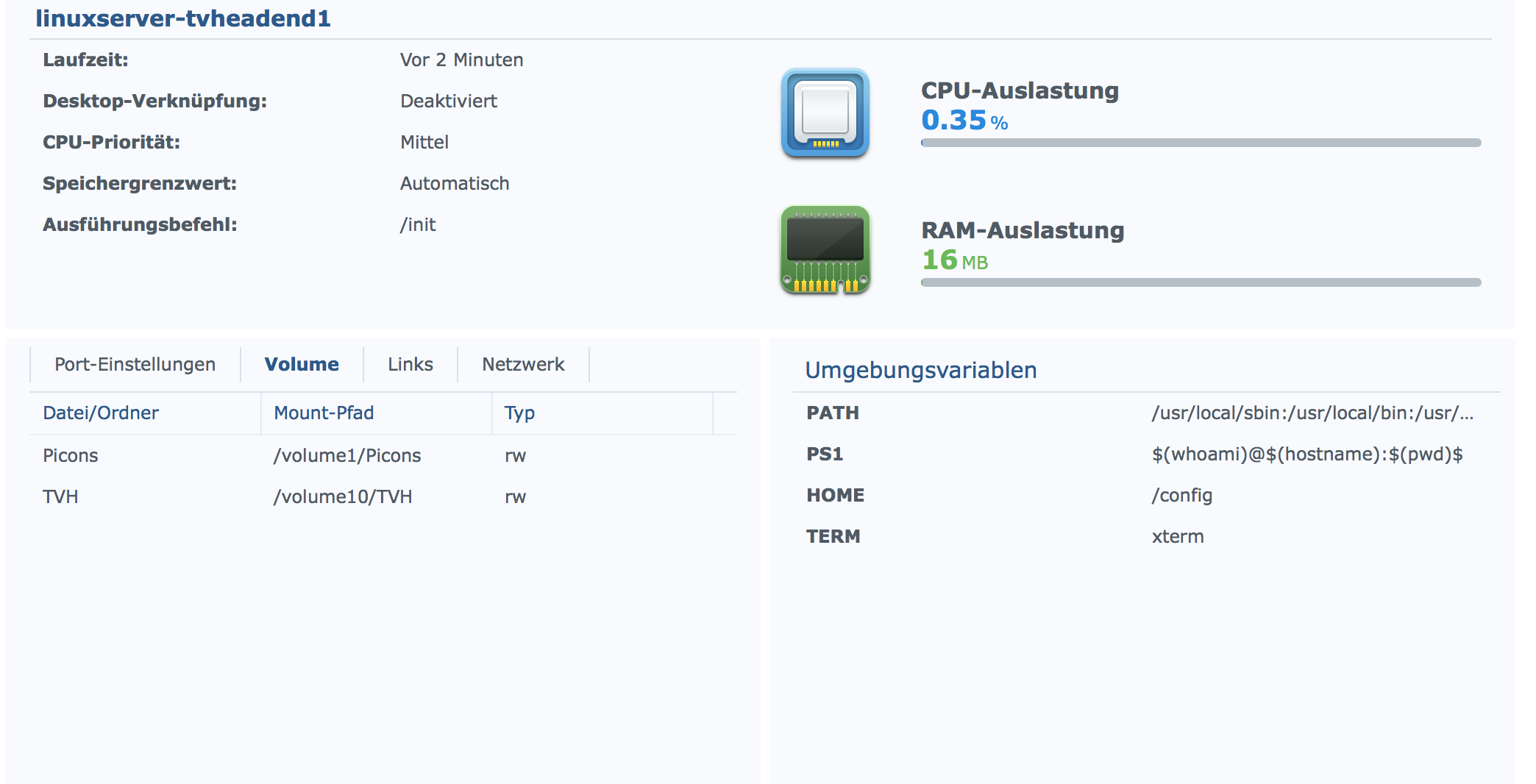Click the green RAM module icon

click(x=825, y=250)
